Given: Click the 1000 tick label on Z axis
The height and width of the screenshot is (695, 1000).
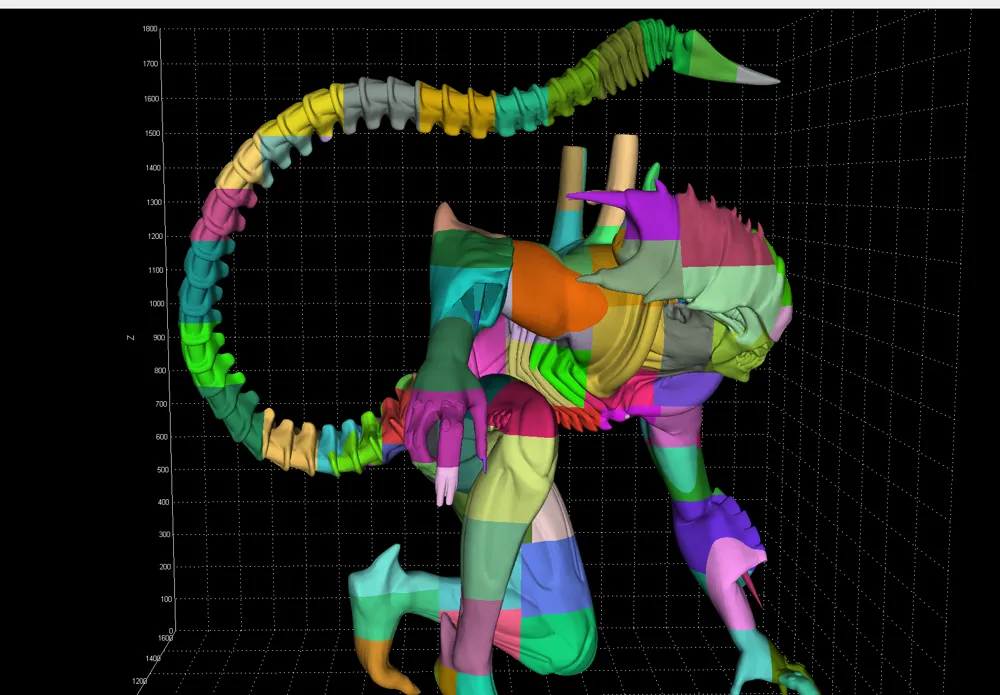Looking at the screenshot, I should coord(157,304).
